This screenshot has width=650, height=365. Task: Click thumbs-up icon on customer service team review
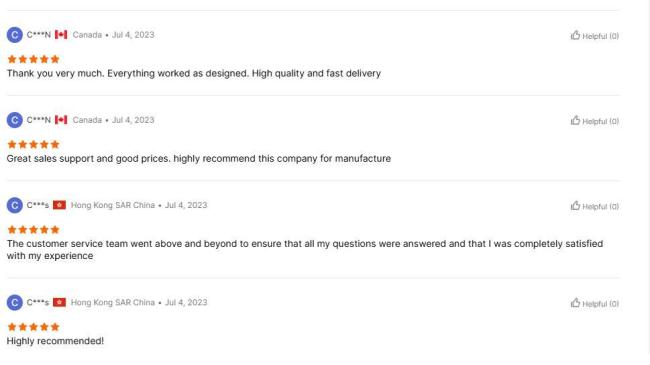pyautogui.click(x=575, y=206)
